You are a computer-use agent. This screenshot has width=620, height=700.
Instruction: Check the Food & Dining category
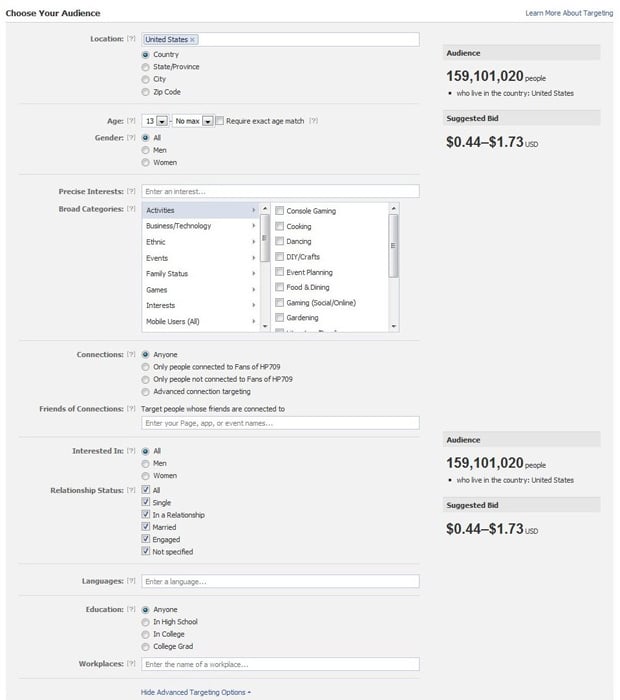279,287
